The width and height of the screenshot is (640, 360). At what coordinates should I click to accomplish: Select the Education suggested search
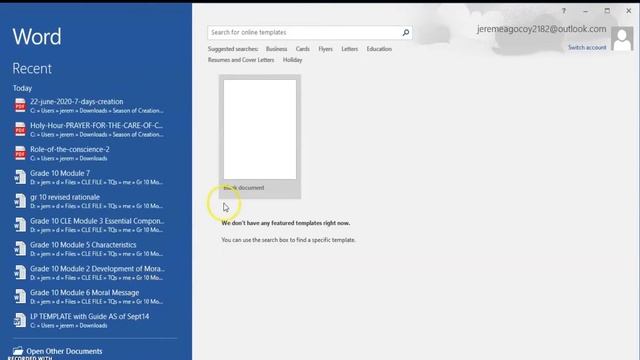379,49
